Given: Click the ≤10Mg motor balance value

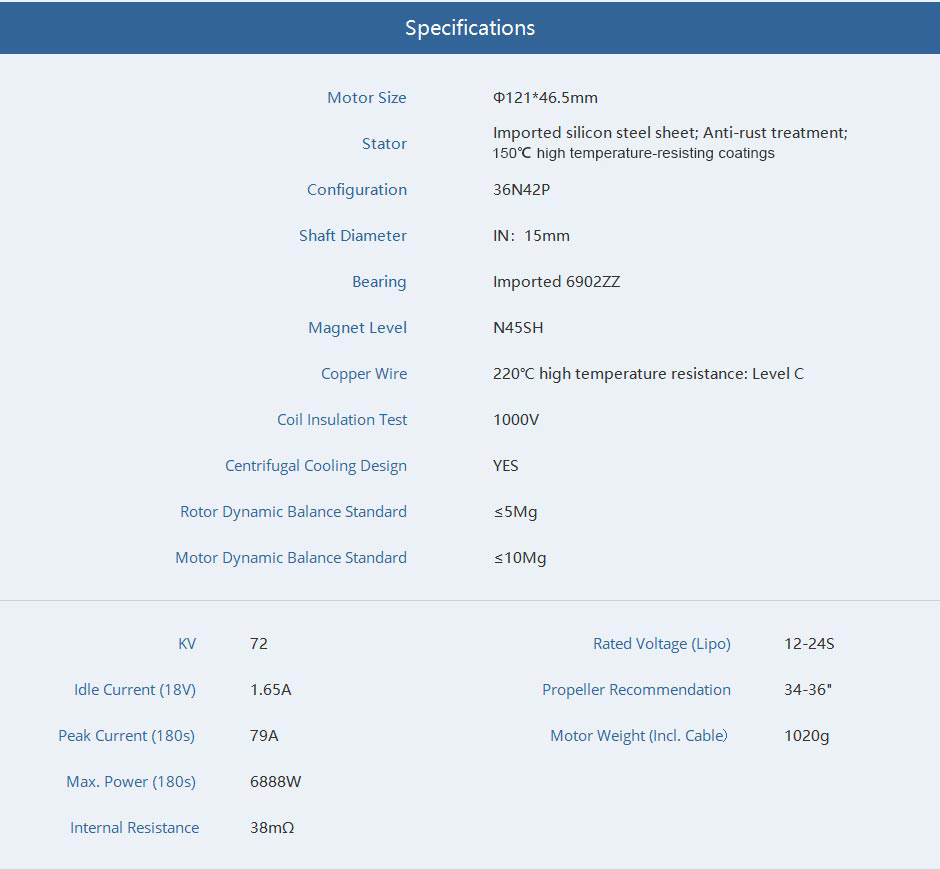Looking at the screenshot, I should coord(520,558).
